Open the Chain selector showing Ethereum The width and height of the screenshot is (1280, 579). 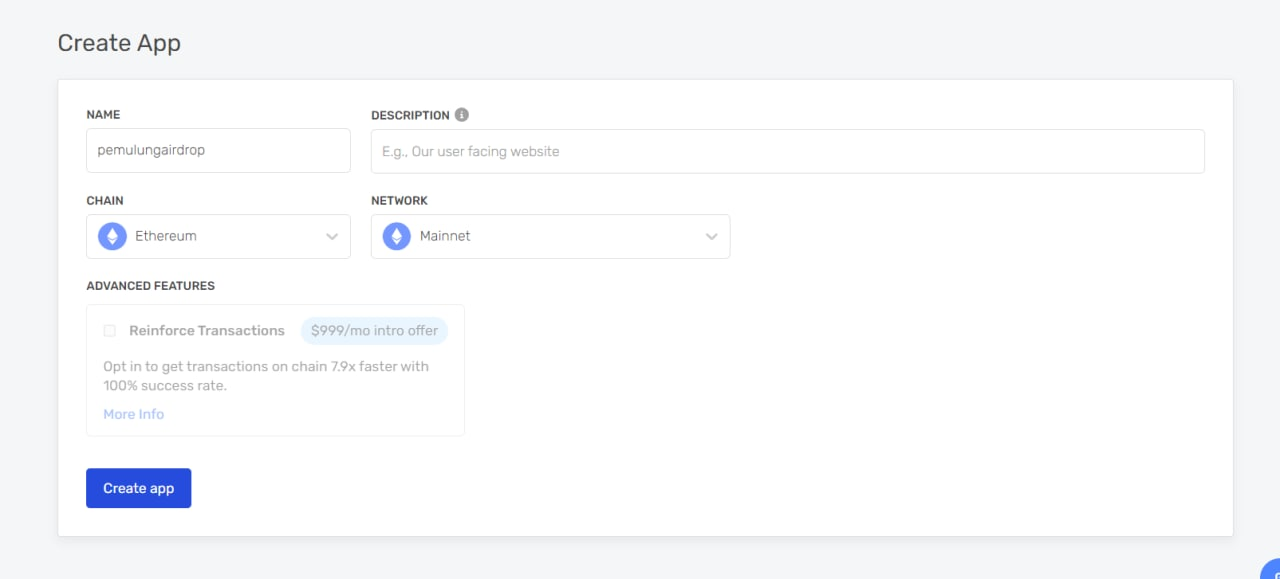[218, 236]
